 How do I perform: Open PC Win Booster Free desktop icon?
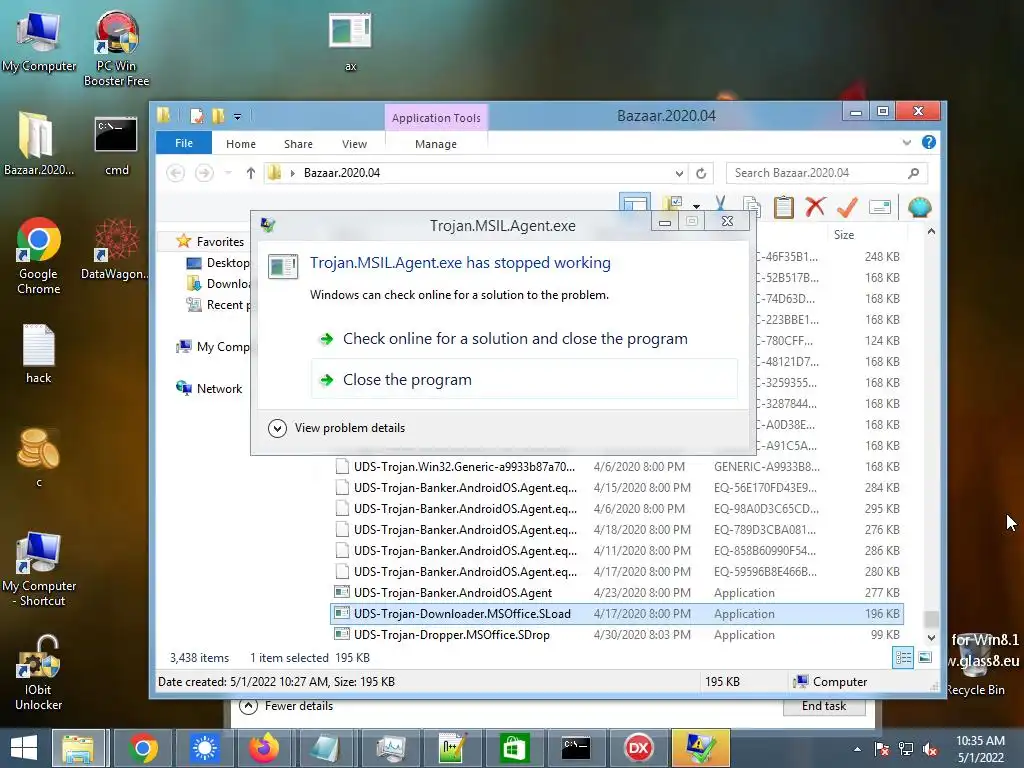coord(116,48)
